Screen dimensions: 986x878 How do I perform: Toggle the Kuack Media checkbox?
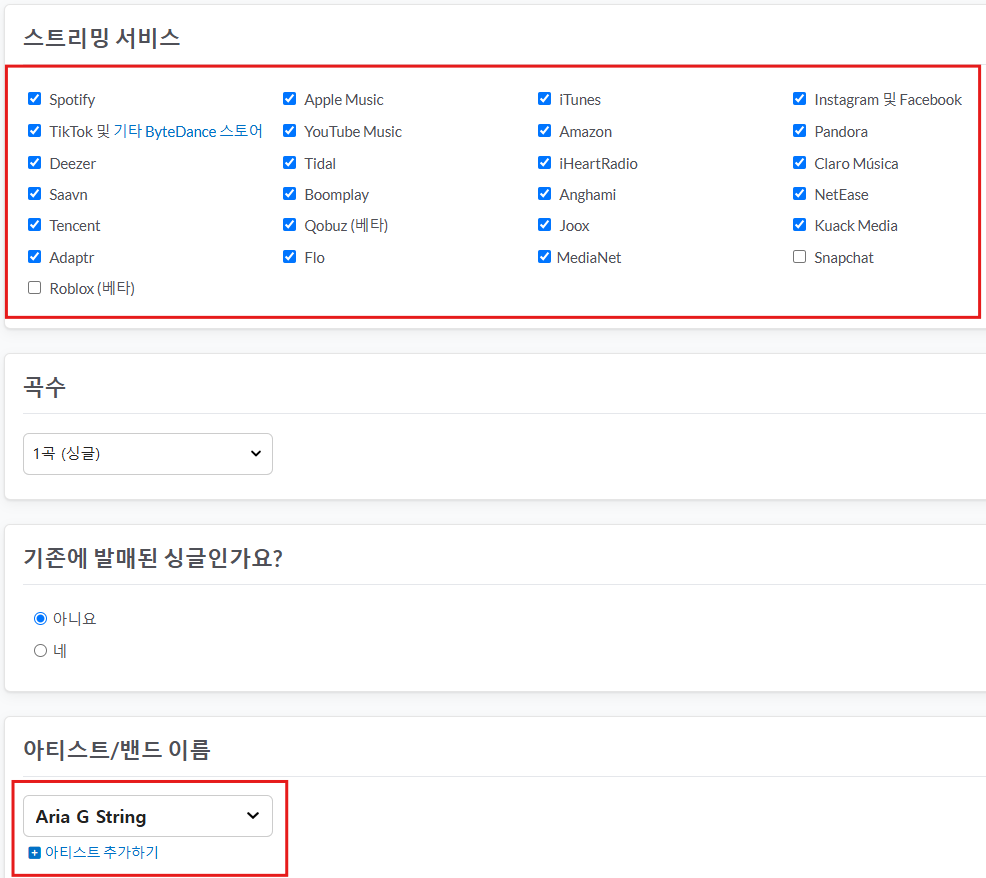pyautogui.click(x=799, y=225)
